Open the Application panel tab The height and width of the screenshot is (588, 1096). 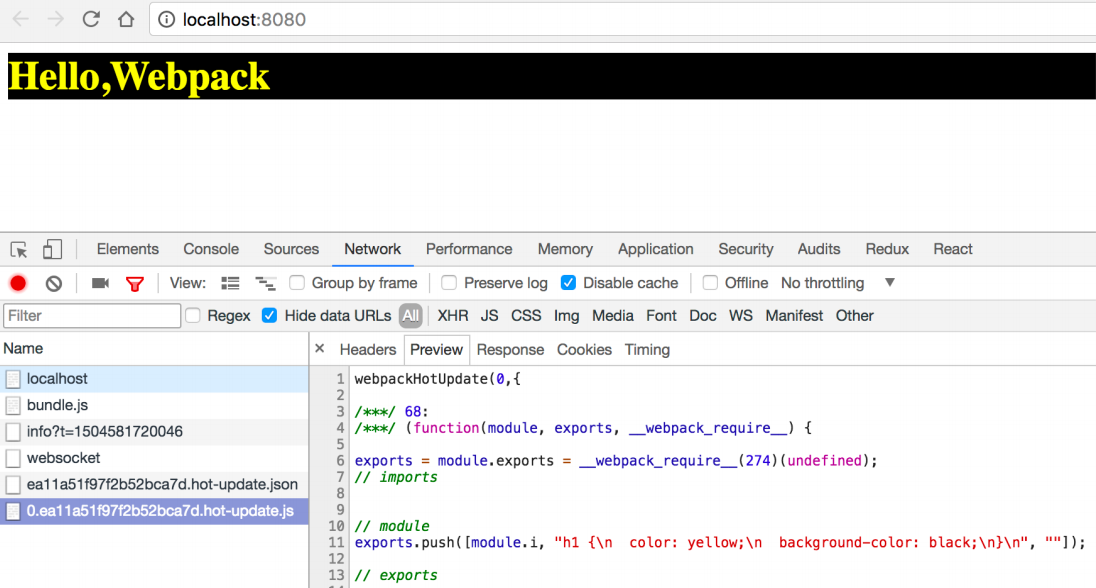(x=656, y=249)
